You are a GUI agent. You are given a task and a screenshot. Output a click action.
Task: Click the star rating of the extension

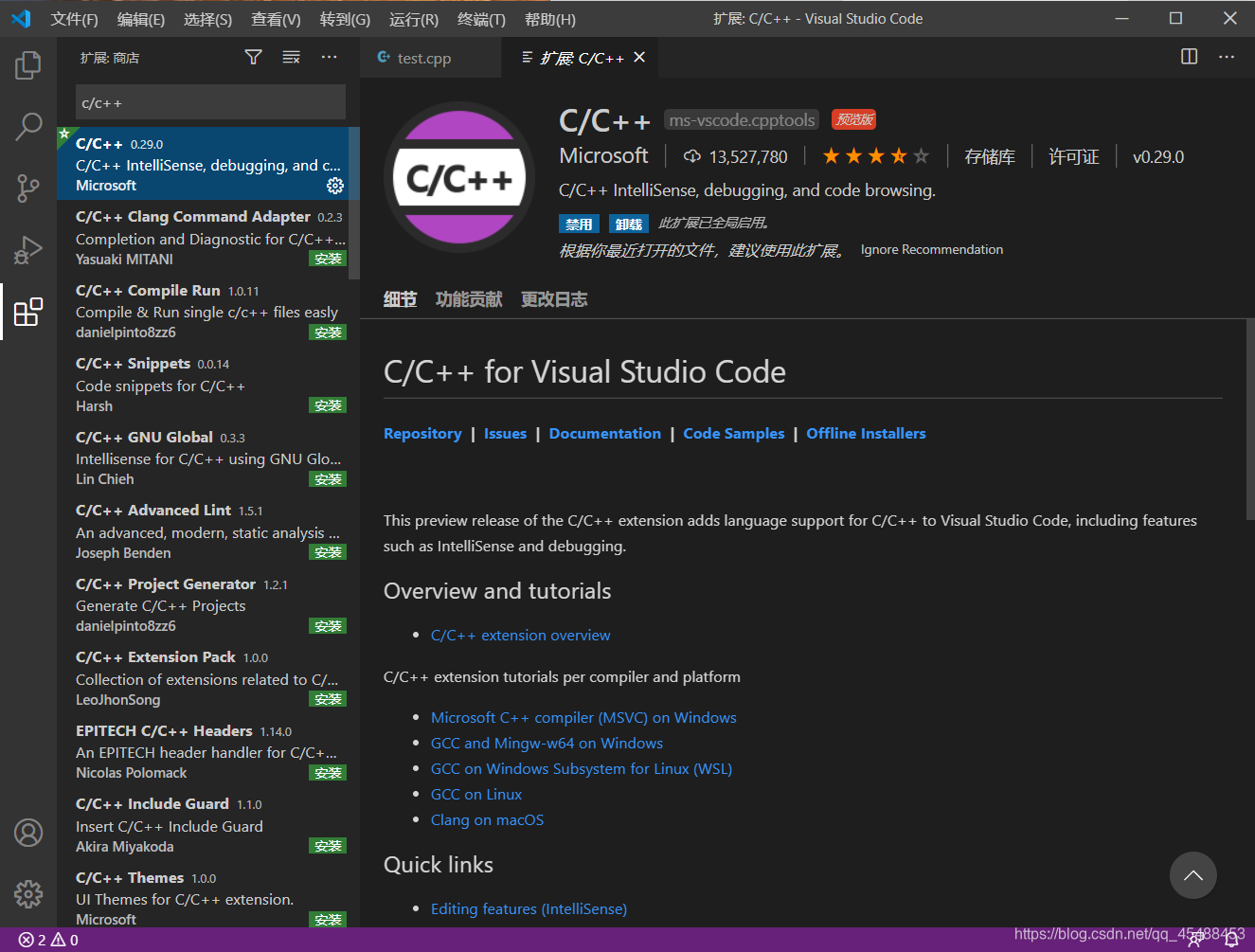tap(876, 156)
